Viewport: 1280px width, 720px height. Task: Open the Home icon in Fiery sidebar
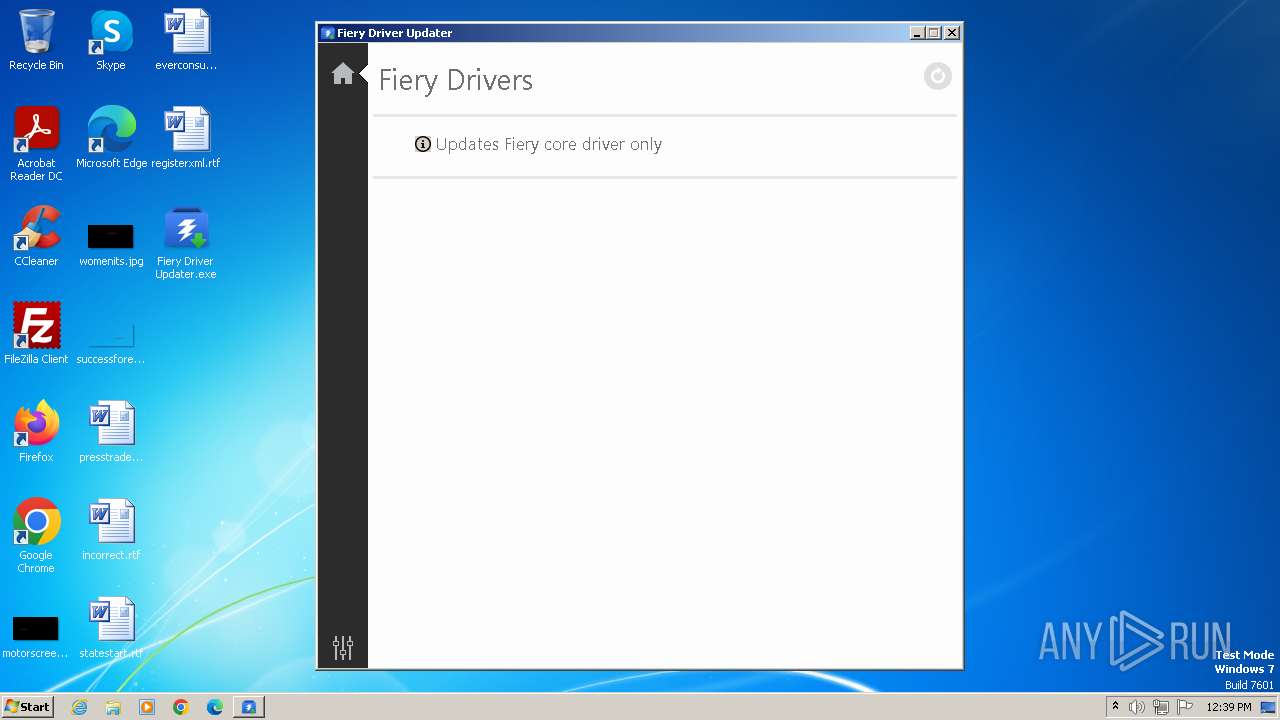[343, 74]
